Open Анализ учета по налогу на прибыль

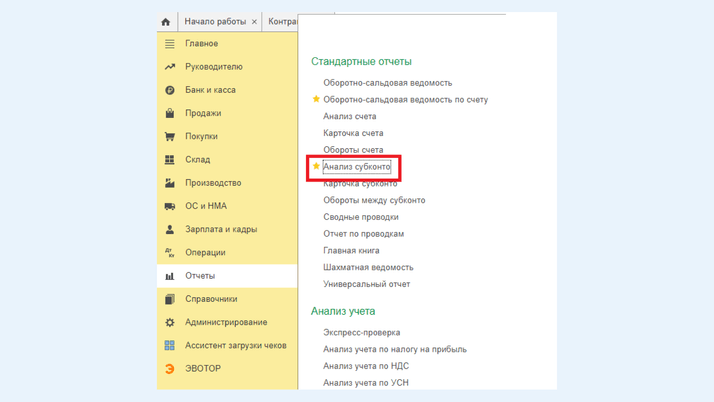[395, 350]
